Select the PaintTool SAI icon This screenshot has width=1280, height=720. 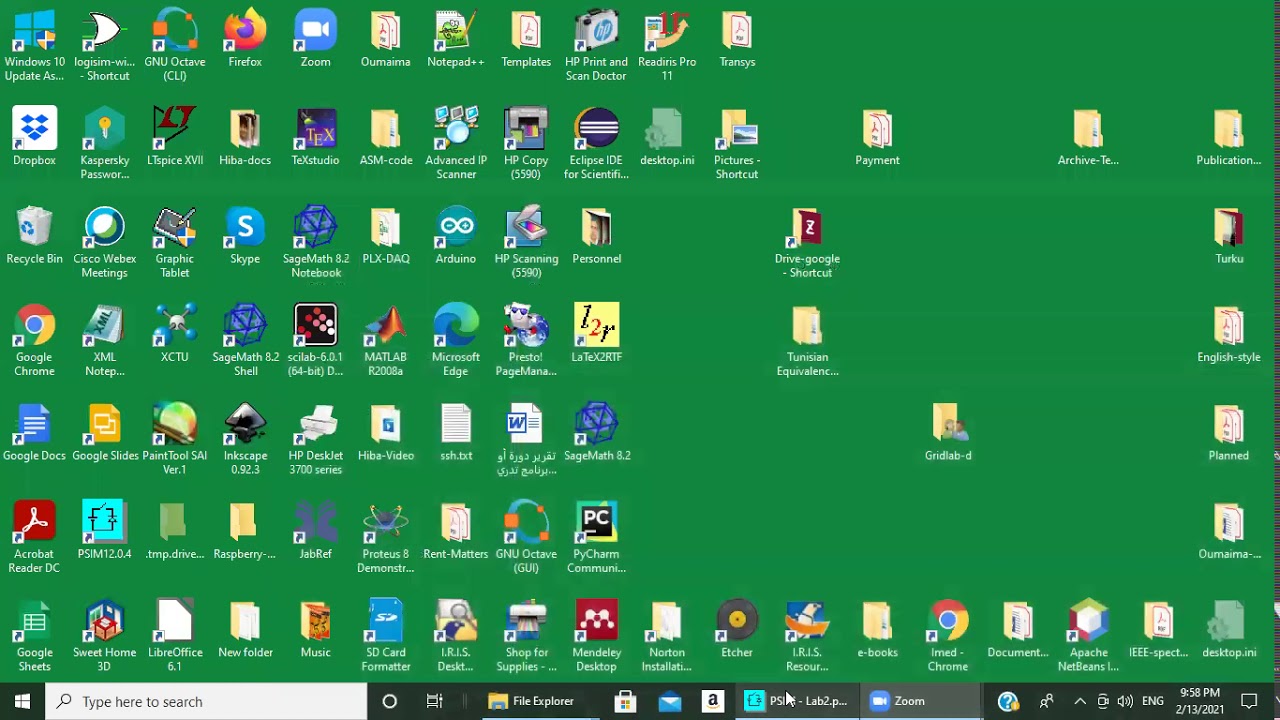[175, 440]
